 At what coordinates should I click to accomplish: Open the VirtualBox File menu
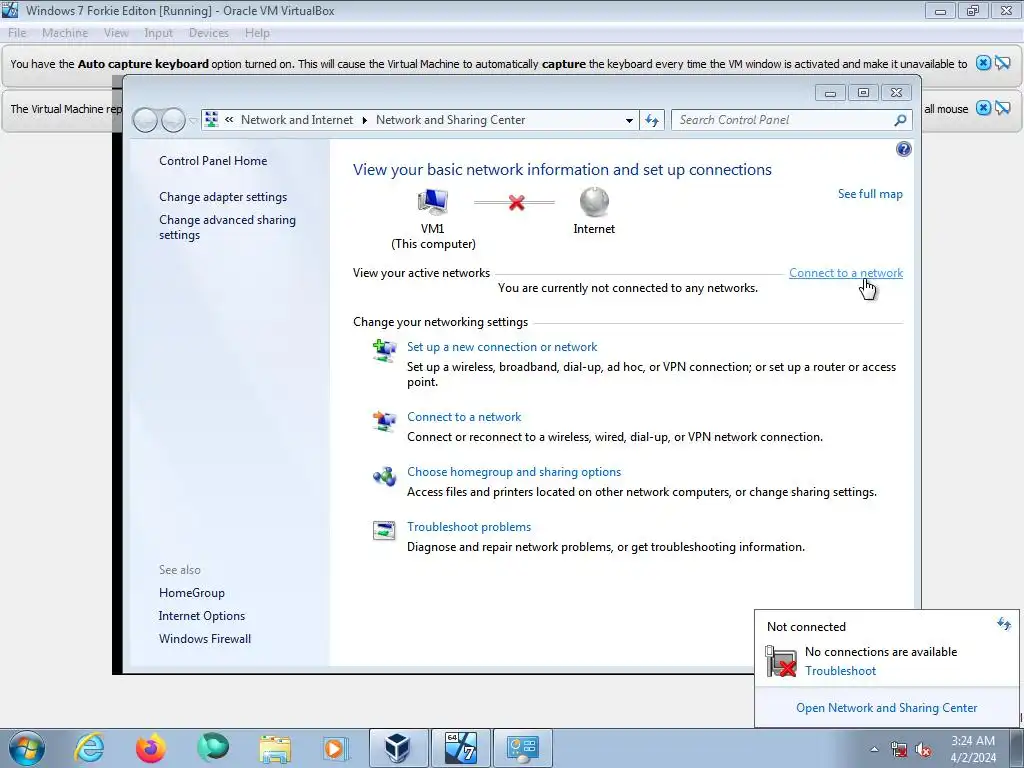click(17, 33)
